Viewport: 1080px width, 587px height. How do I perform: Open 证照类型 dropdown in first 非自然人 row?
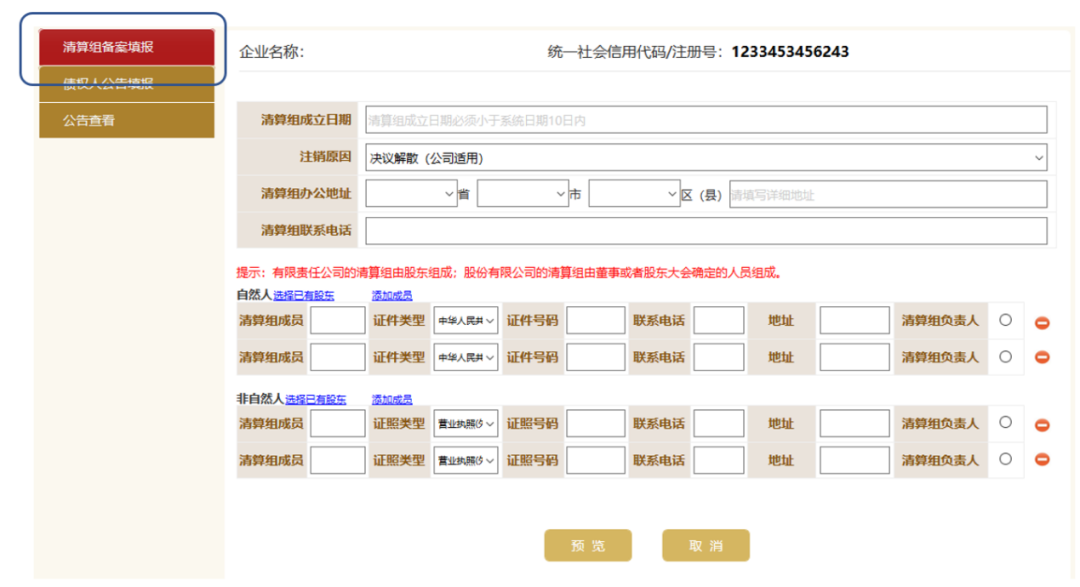(465, 424)
